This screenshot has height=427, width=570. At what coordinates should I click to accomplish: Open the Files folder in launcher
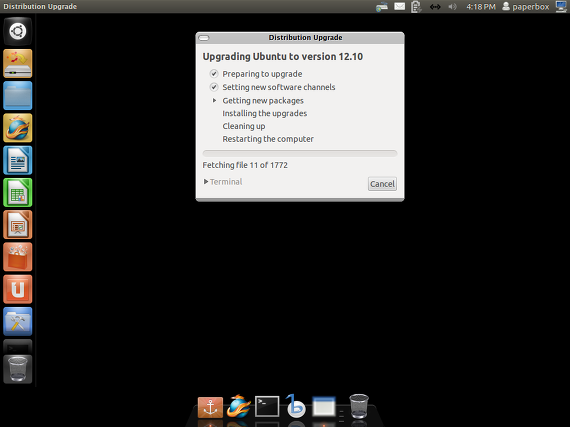(17, 96)
